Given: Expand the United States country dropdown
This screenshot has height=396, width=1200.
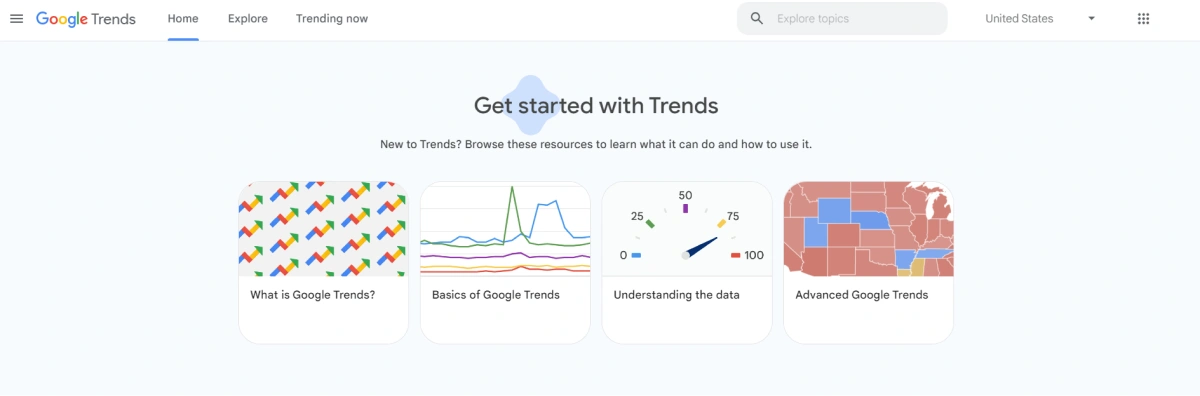Looking at the screenshot, I should 1041,19.
